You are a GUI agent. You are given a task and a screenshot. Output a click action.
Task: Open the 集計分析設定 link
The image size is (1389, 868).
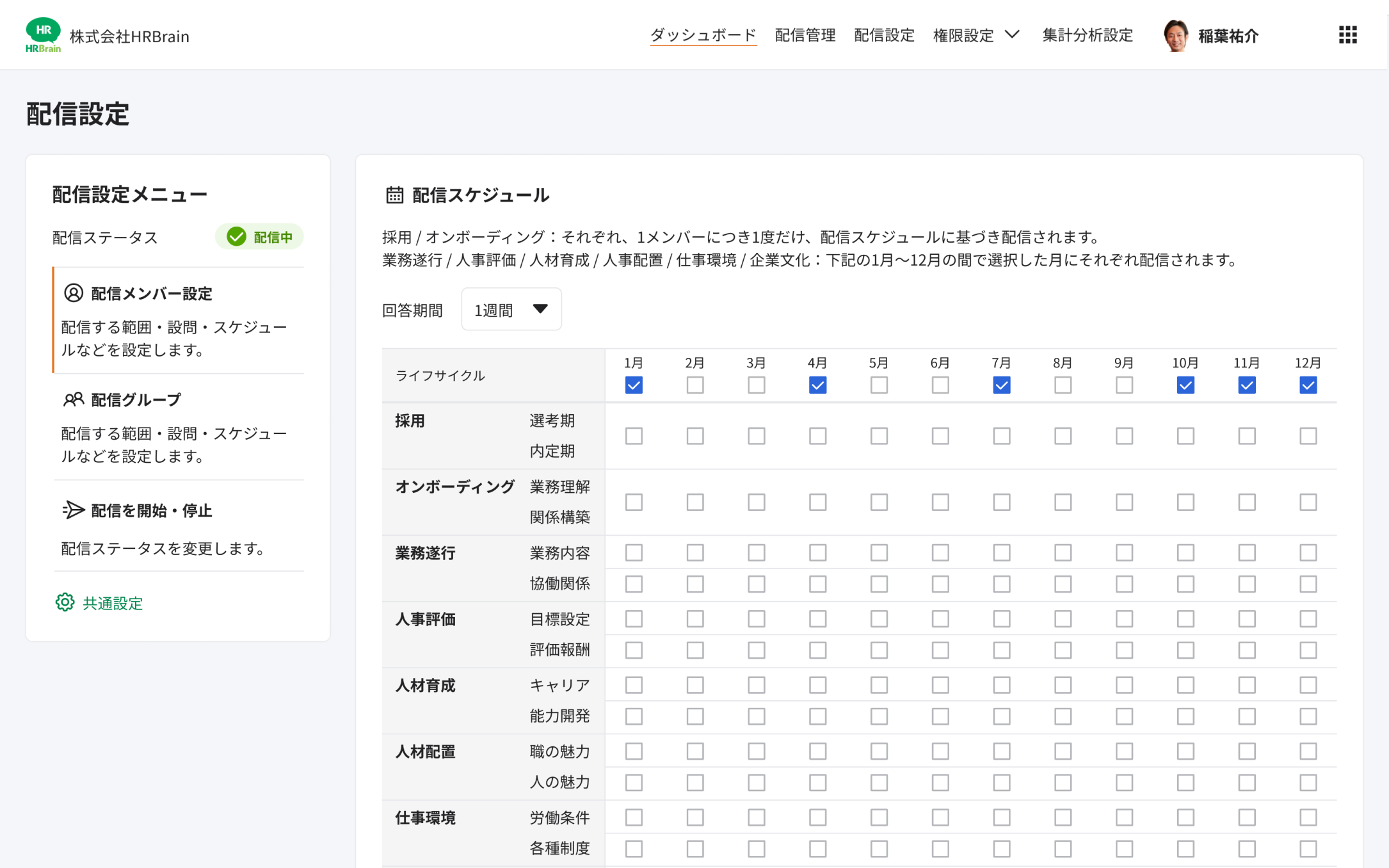coord(1087,35)
